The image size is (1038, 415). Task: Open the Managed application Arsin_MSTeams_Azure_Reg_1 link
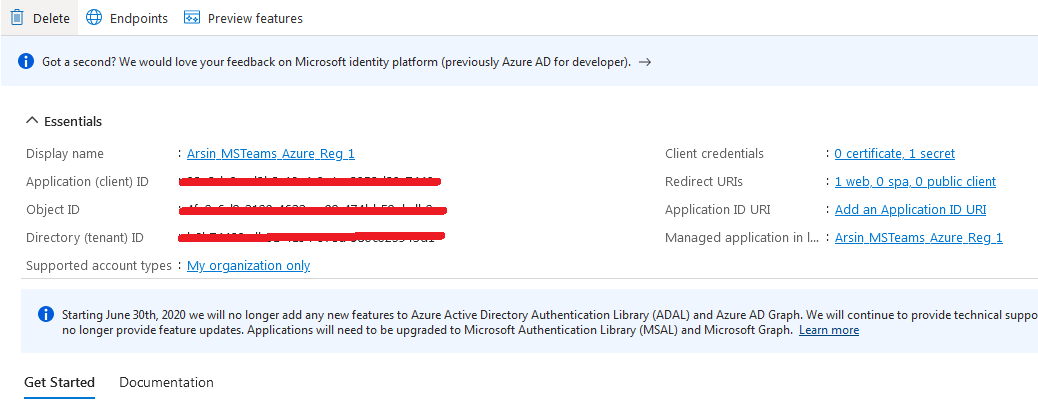click(919, 238)
